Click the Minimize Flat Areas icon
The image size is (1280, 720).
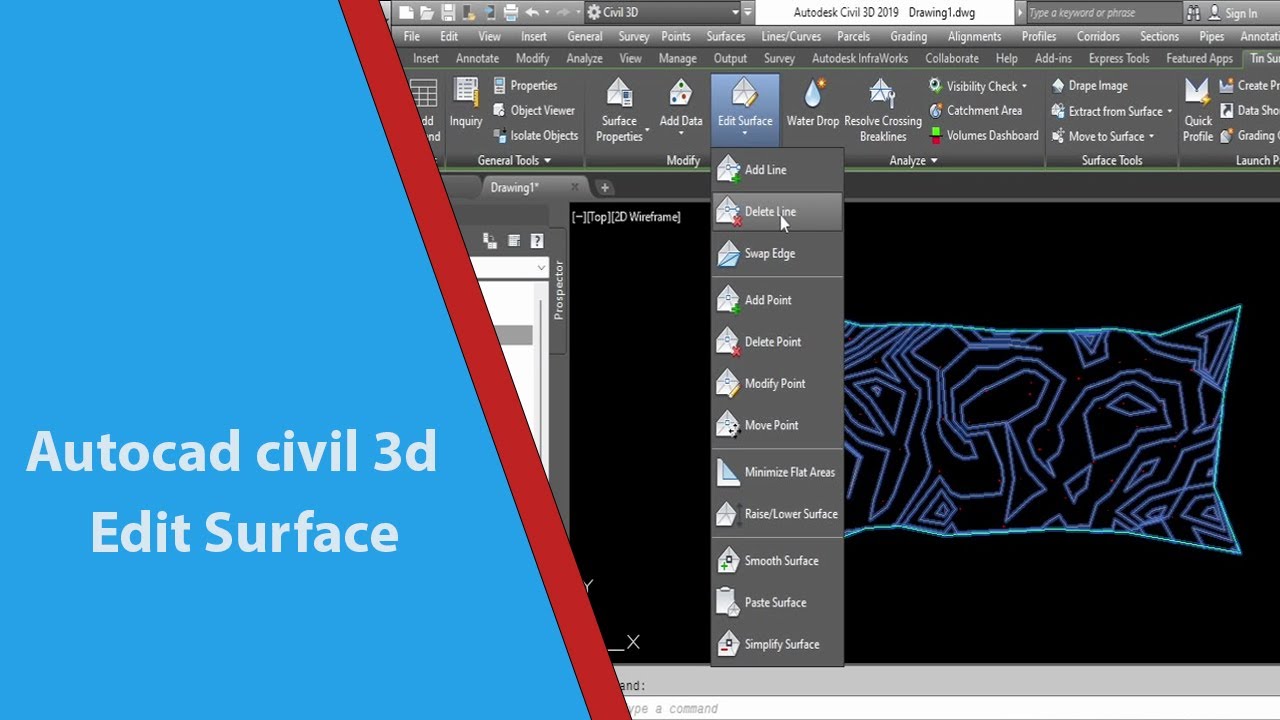coord(728,472)
